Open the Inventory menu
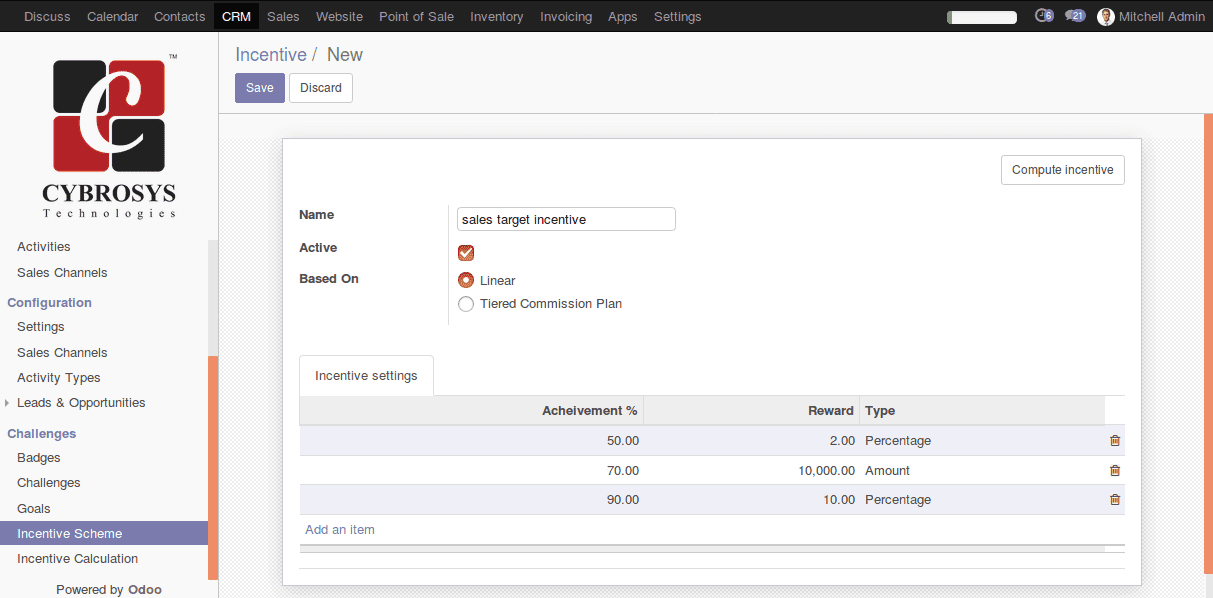1213x598 pixels. pos(496,17)
